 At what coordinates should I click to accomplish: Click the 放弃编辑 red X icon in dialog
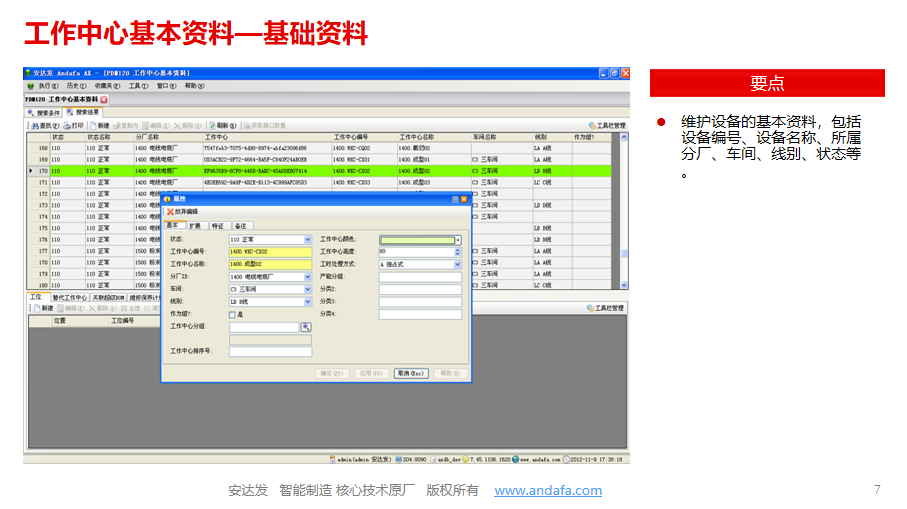[170, 212]
